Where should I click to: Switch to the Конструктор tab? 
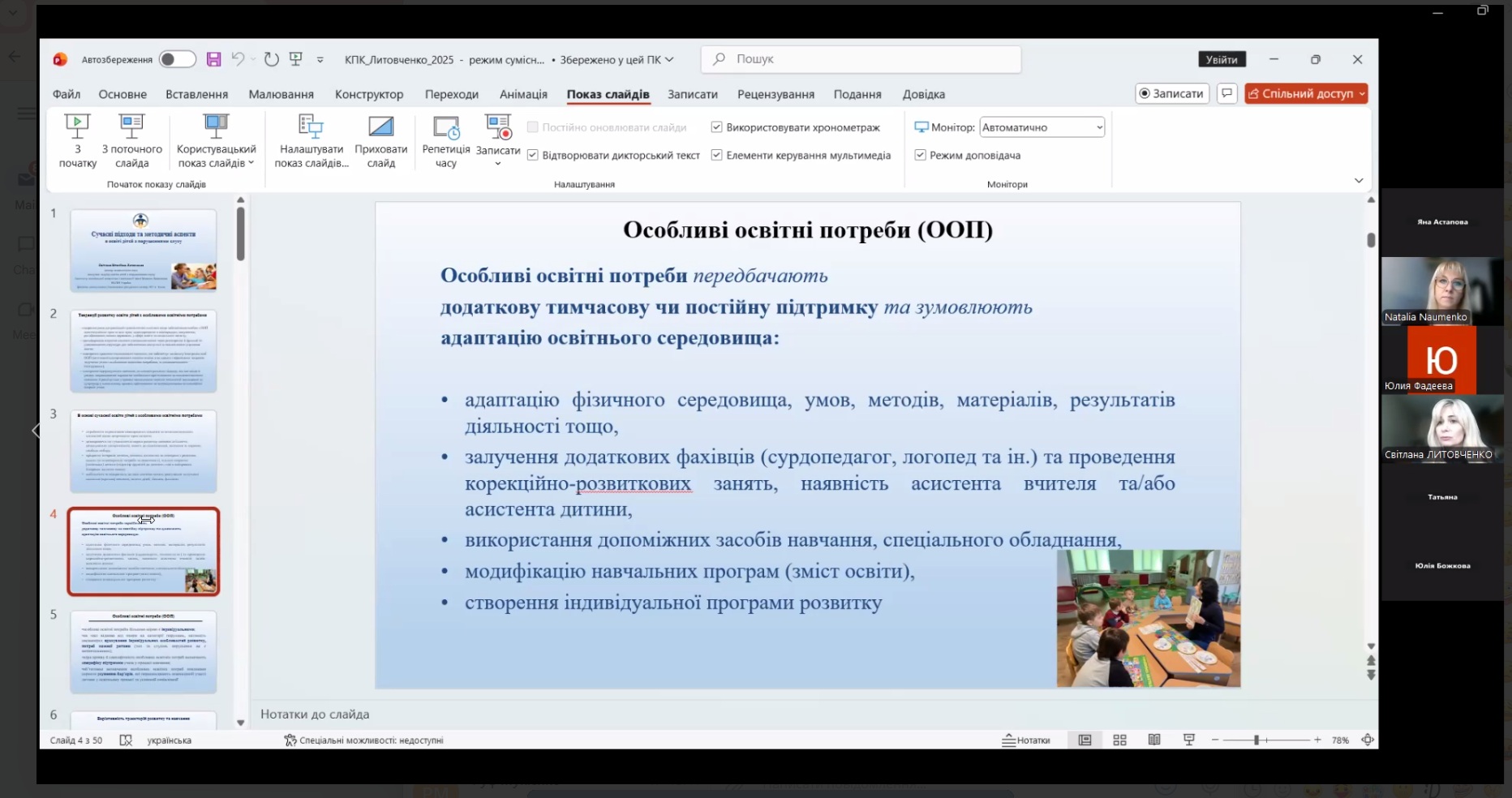369,94
